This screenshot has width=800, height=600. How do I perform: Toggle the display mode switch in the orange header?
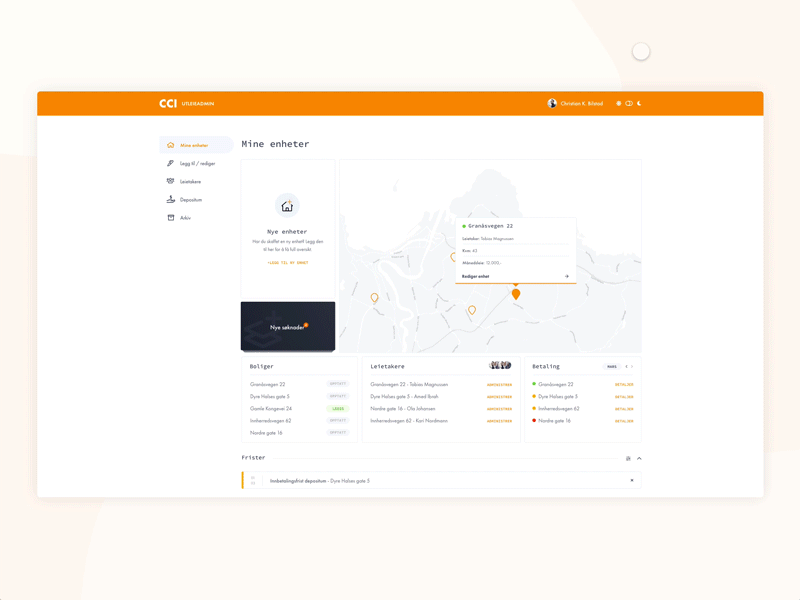[x=629, y=103]
